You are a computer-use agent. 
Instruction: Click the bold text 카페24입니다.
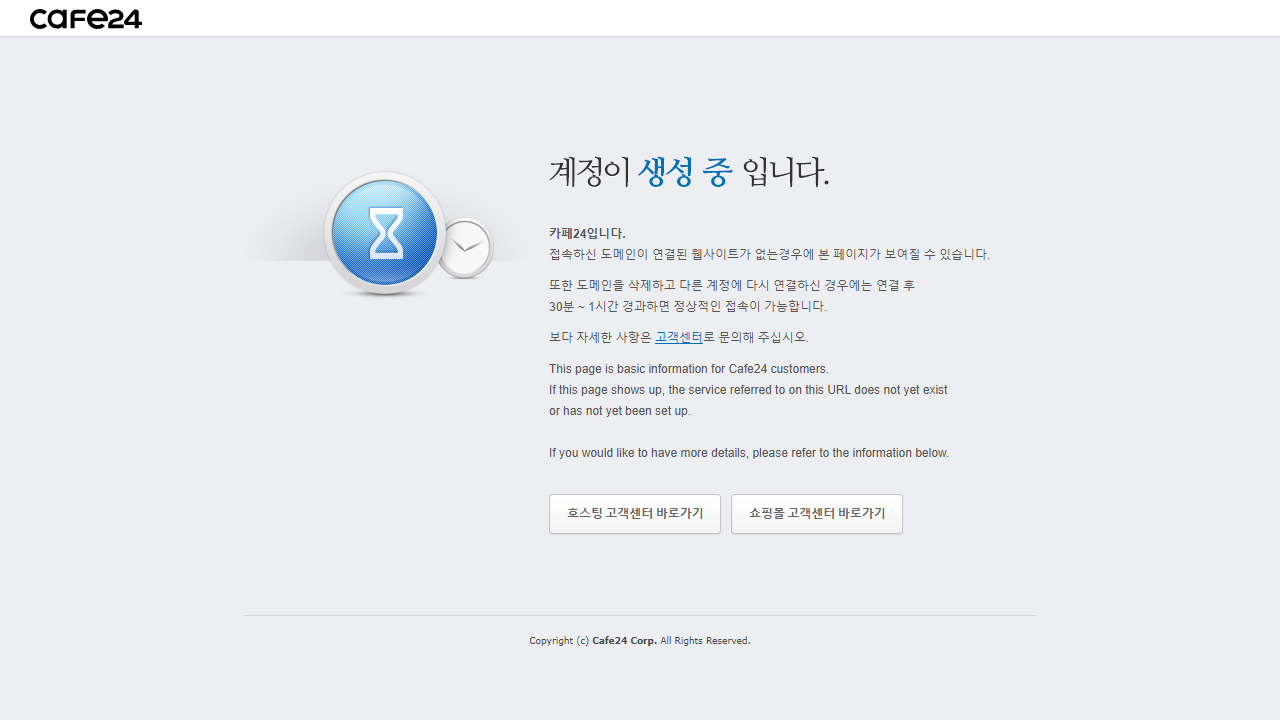(x=587, y=233)
